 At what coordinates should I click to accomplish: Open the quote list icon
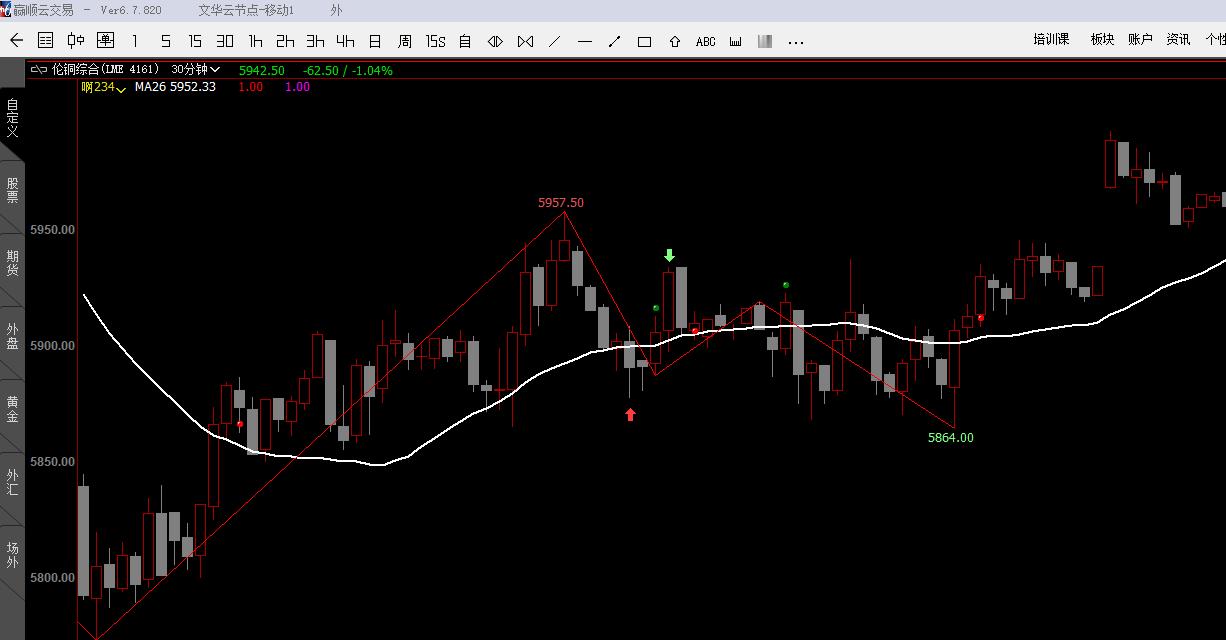[x=45, y=41]
